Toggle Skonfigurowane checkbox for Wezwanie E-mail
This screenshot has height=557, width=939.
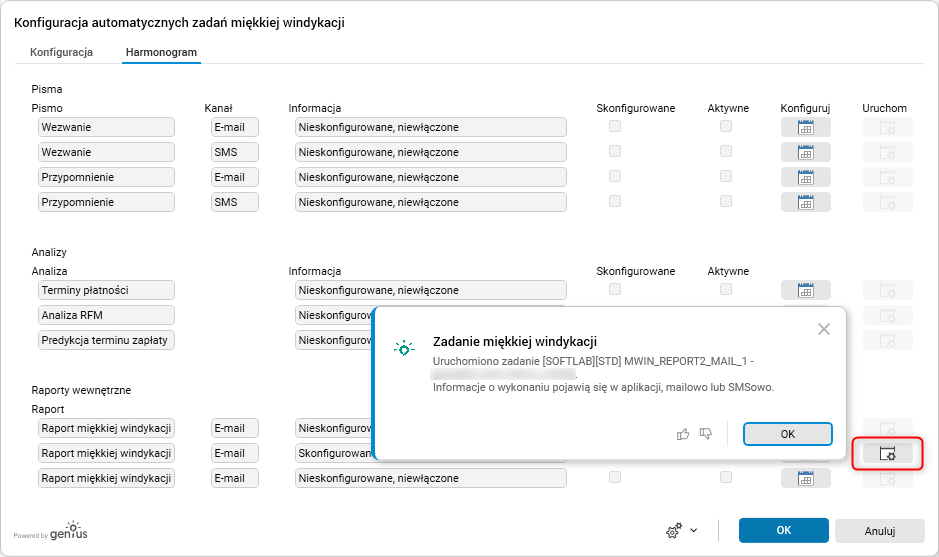point(615,126)
